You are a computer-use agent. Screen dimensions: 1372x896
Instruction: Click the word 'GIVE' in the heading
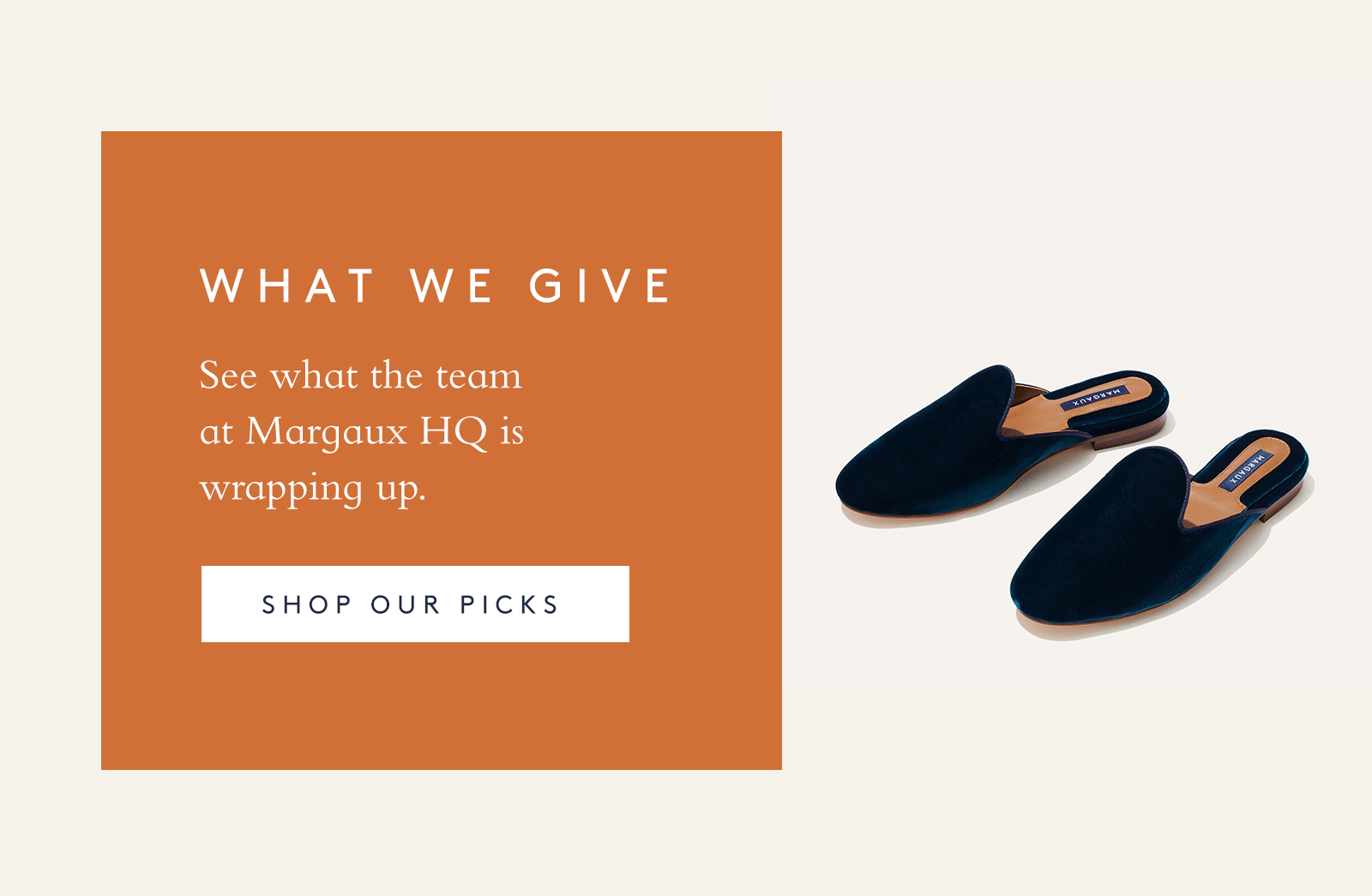tap(599, 286)
